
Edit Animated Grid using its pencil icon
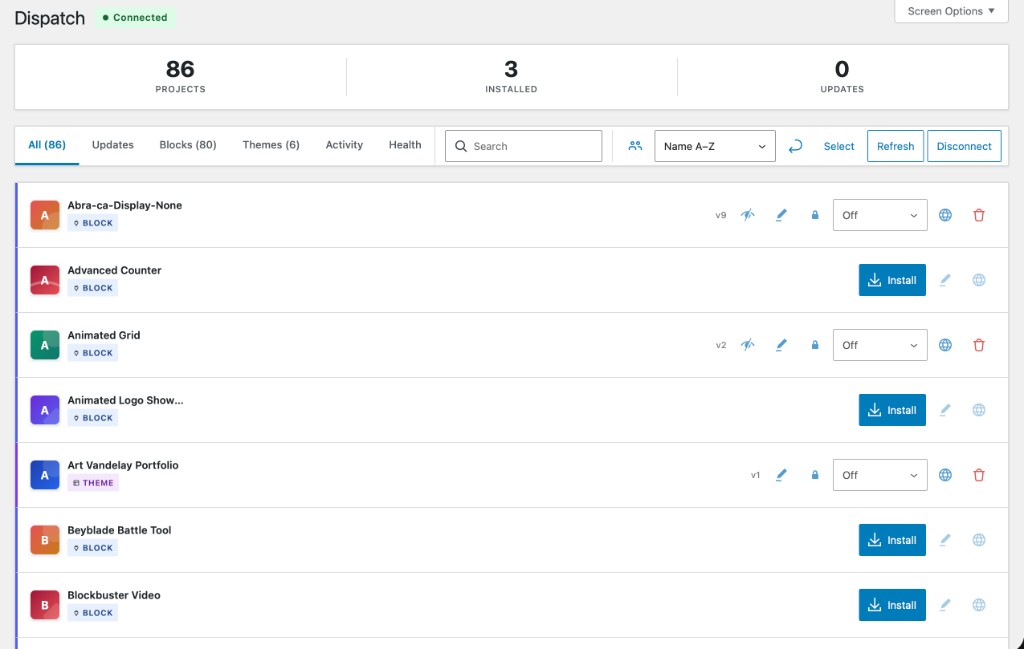781,345
